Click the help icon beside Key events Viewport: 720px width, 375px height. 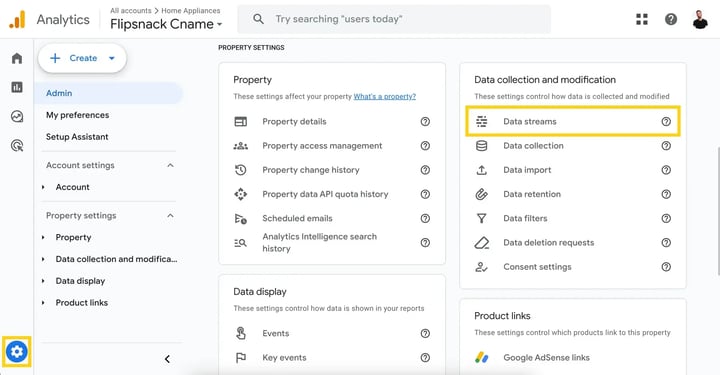coord(425,358)
